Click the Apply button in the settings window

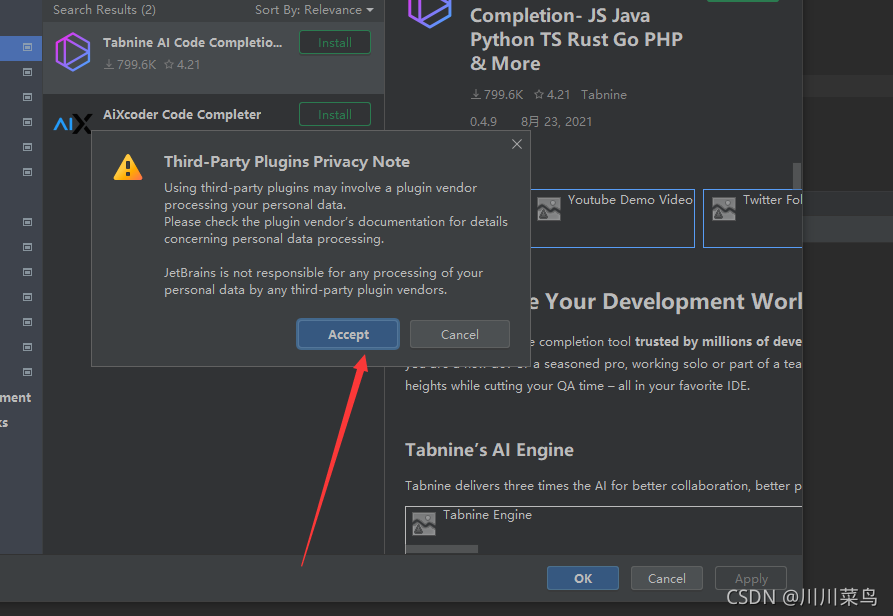click(751, 578)
